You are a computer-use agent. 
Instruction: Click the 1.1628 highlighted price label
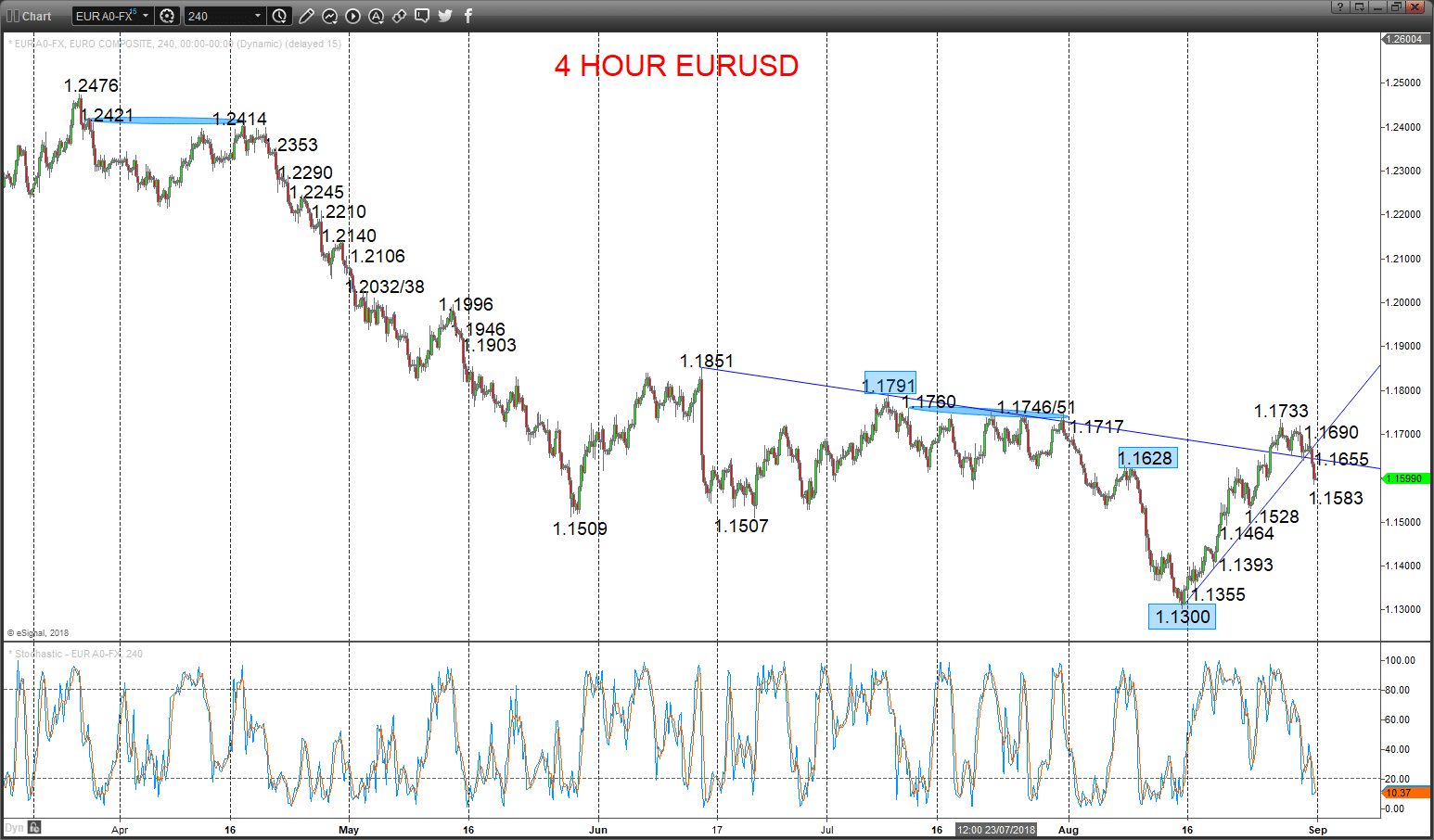(1146, 458)
